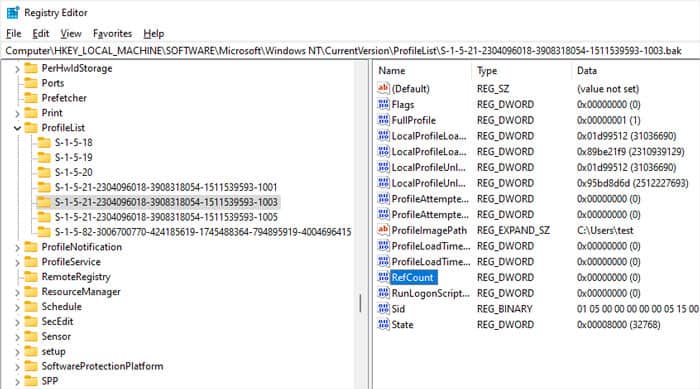Expand the ProfileService key
700x389 pixels.
[17, 263]
